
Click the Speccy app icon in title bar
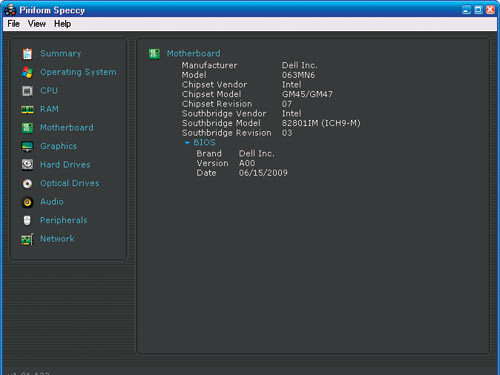click(x=10, y=10)
